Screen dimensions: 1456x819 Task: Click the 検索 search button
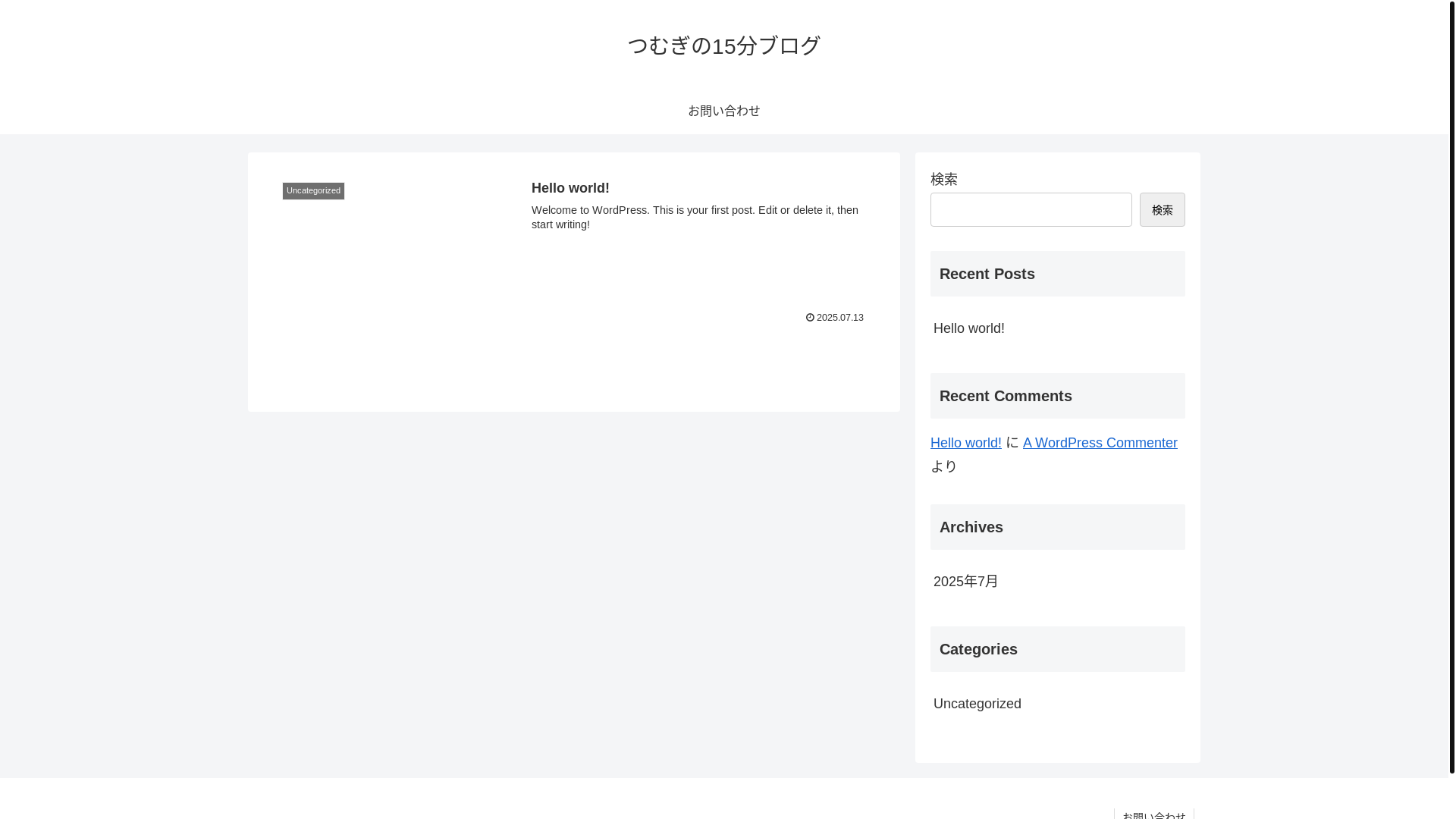pos(1162,209)
